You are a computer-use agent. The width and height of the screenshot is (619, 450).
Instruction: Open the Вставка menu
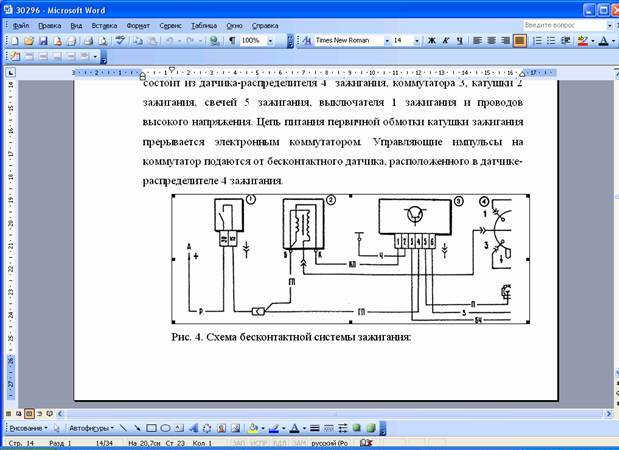[x=104, y=26]
